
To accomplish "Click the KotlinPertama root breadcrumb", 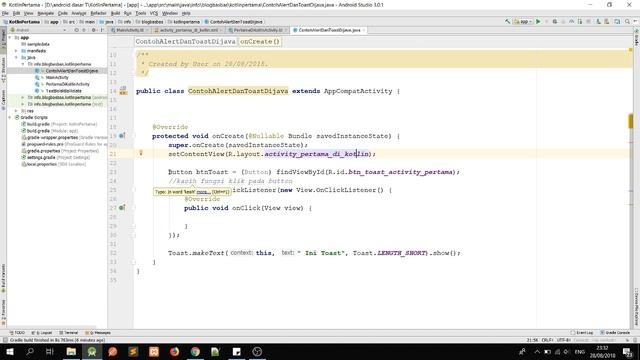I will 21,22.
